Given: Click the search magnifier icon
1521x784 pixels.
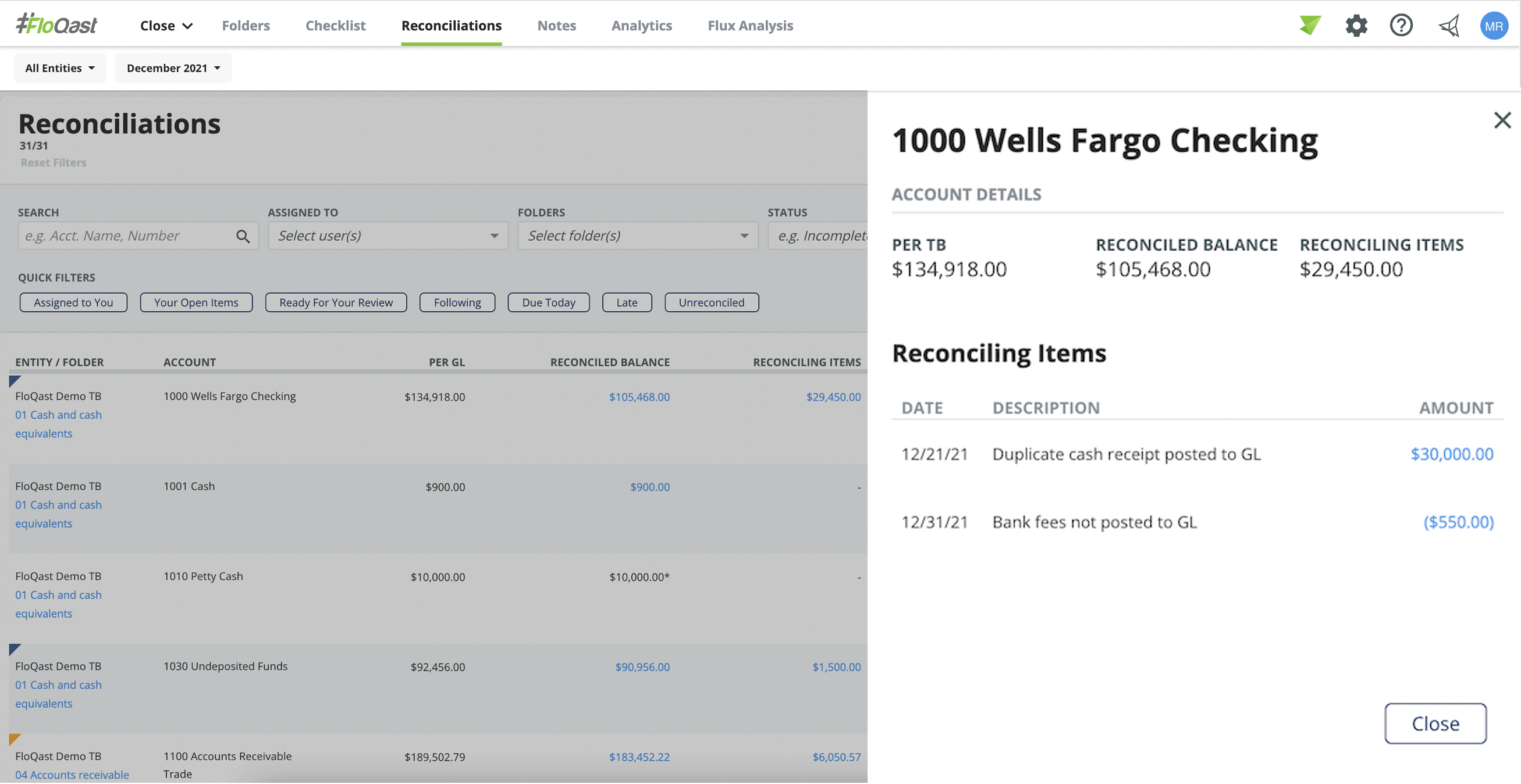Looking at the screenshot, I should pos(243,236).
